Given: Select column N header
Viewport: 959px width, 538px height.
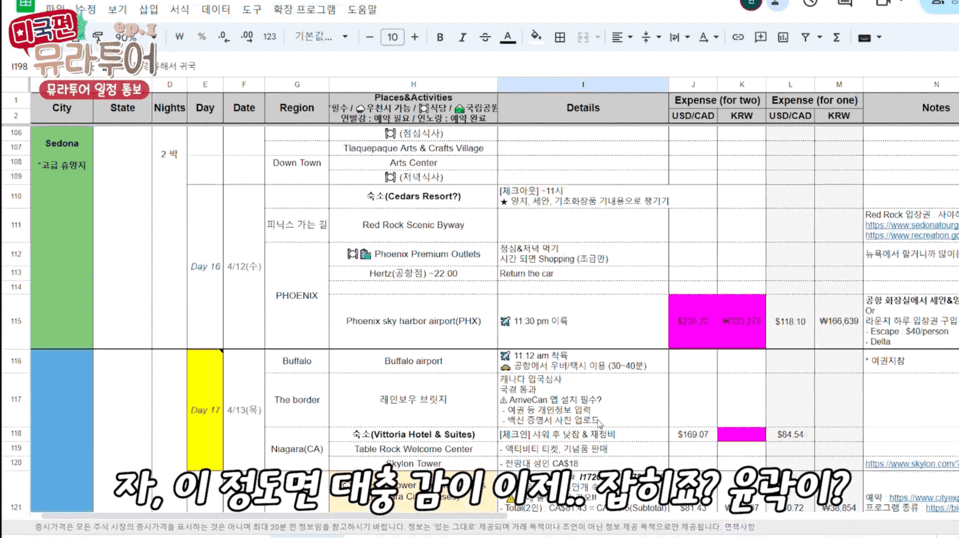Looking at the screenshot, I should coord(911,84).
